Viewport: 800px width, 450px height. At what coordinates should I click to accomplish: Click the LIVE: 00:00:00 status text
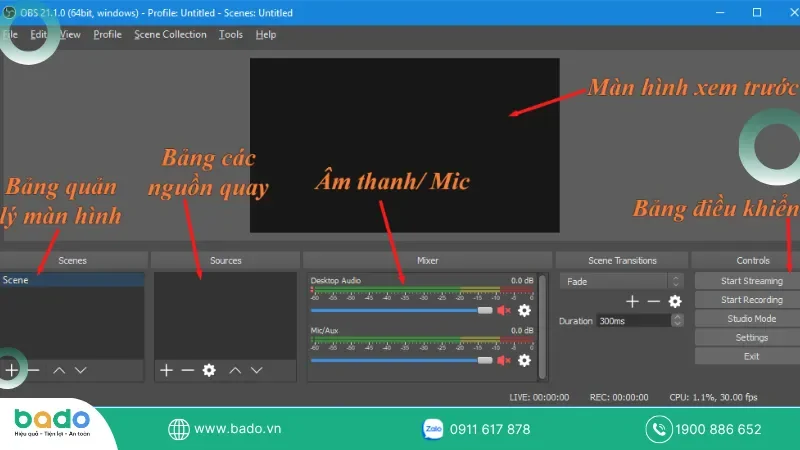(539, 397)
